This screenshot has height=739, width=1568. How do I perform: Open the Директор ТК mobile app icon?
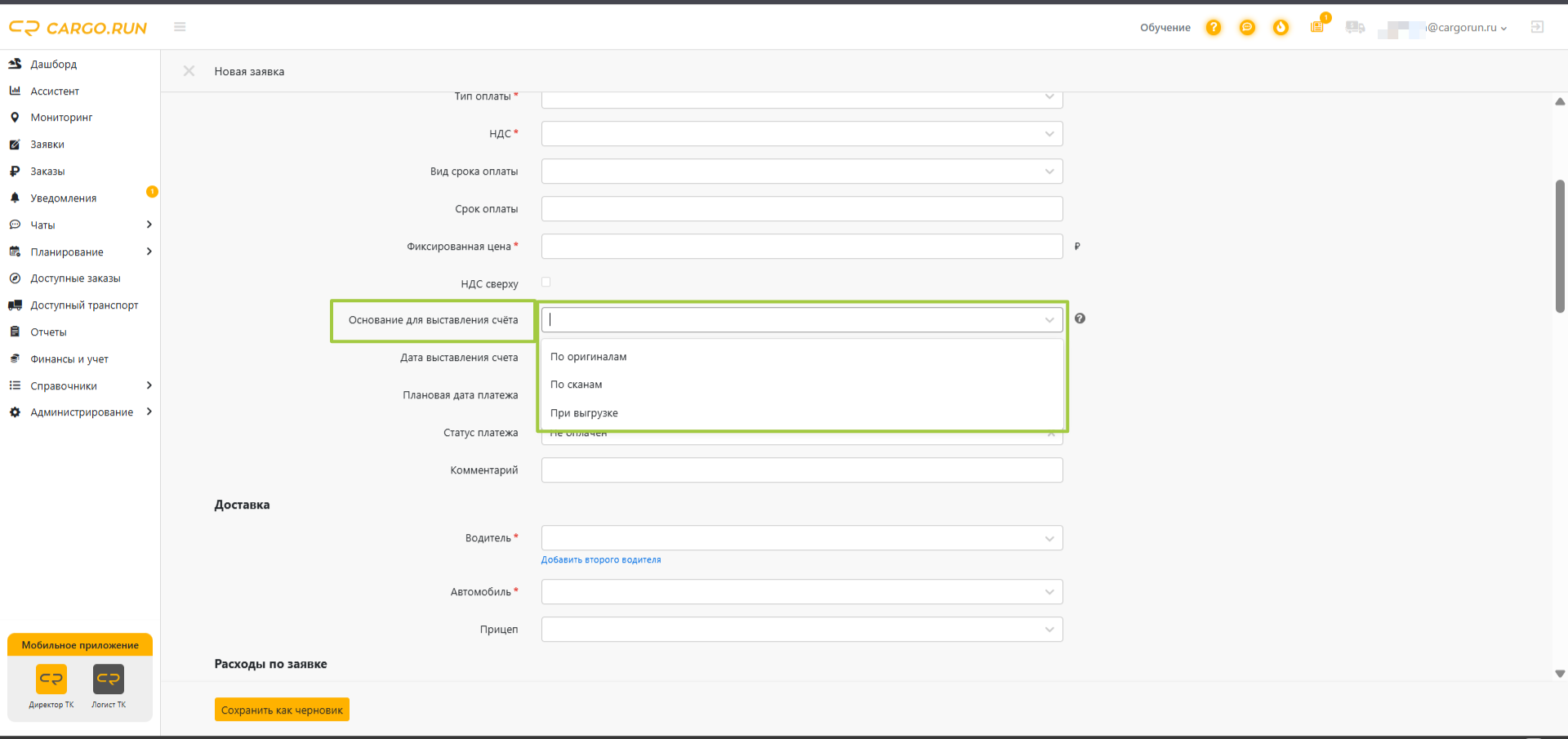click(x=51, y=679)
